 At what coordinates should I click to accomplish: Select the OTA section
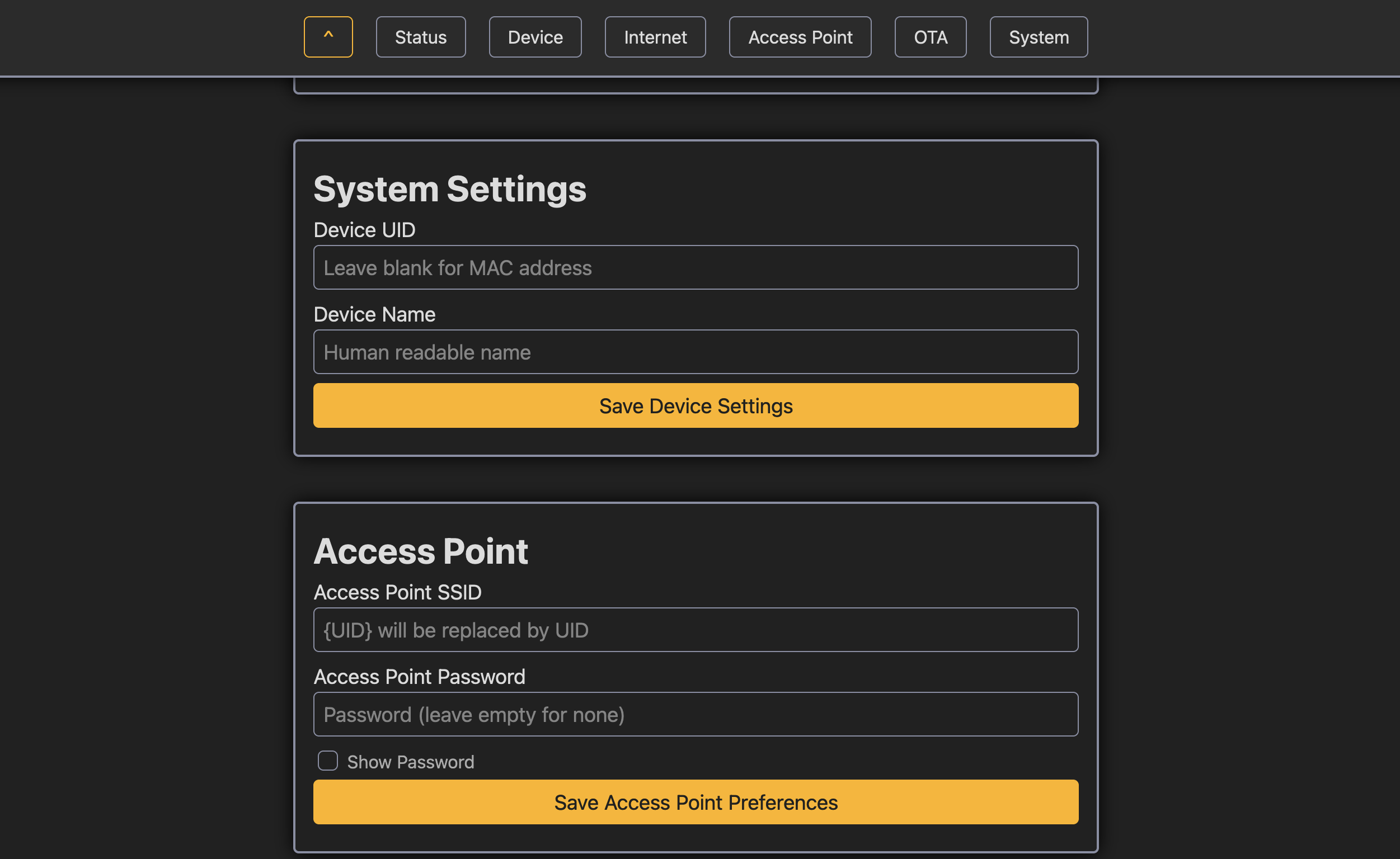coord(930,36)
